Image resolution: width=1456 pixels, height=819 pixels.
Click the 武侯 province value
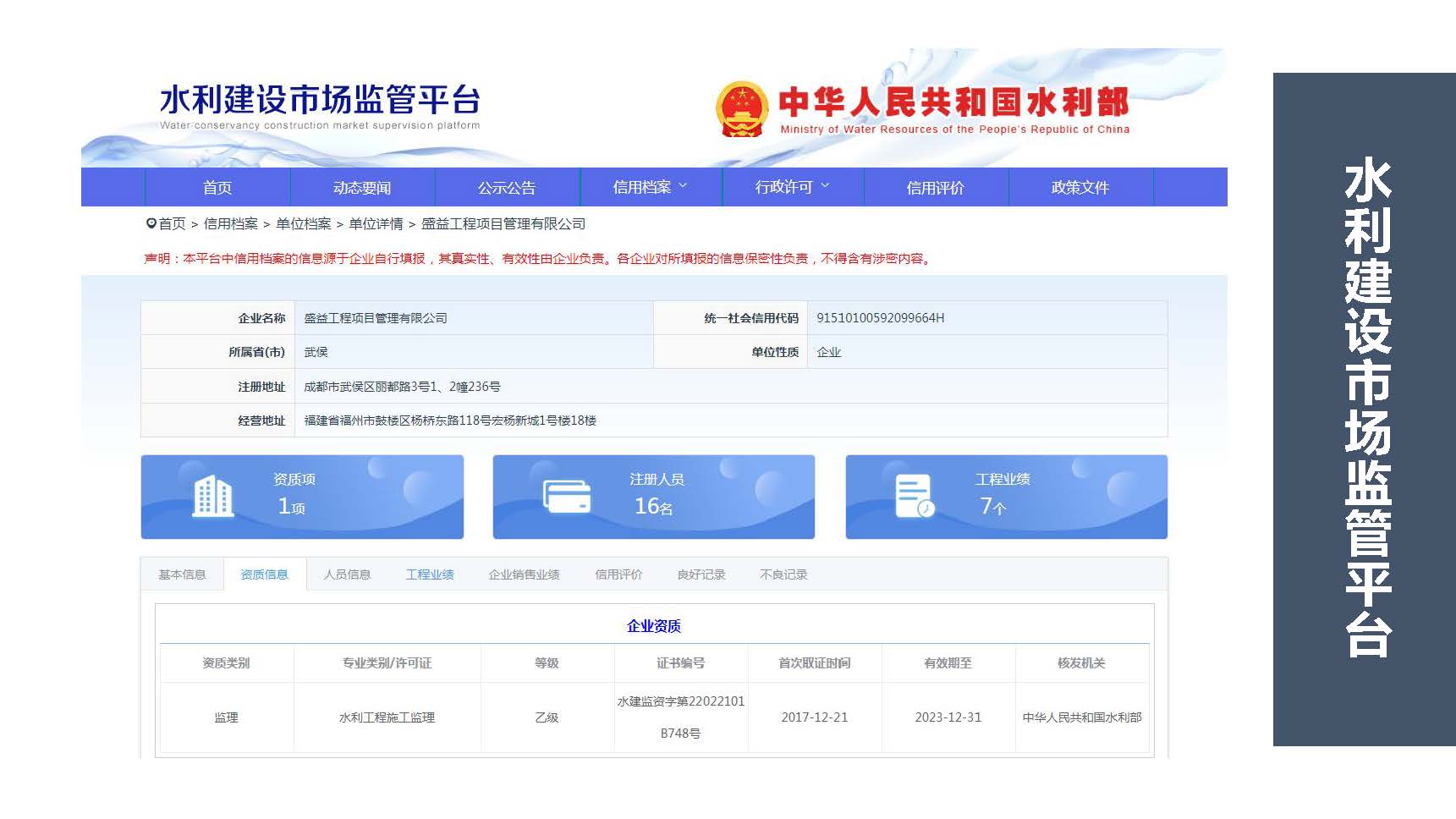pos(316,352)
